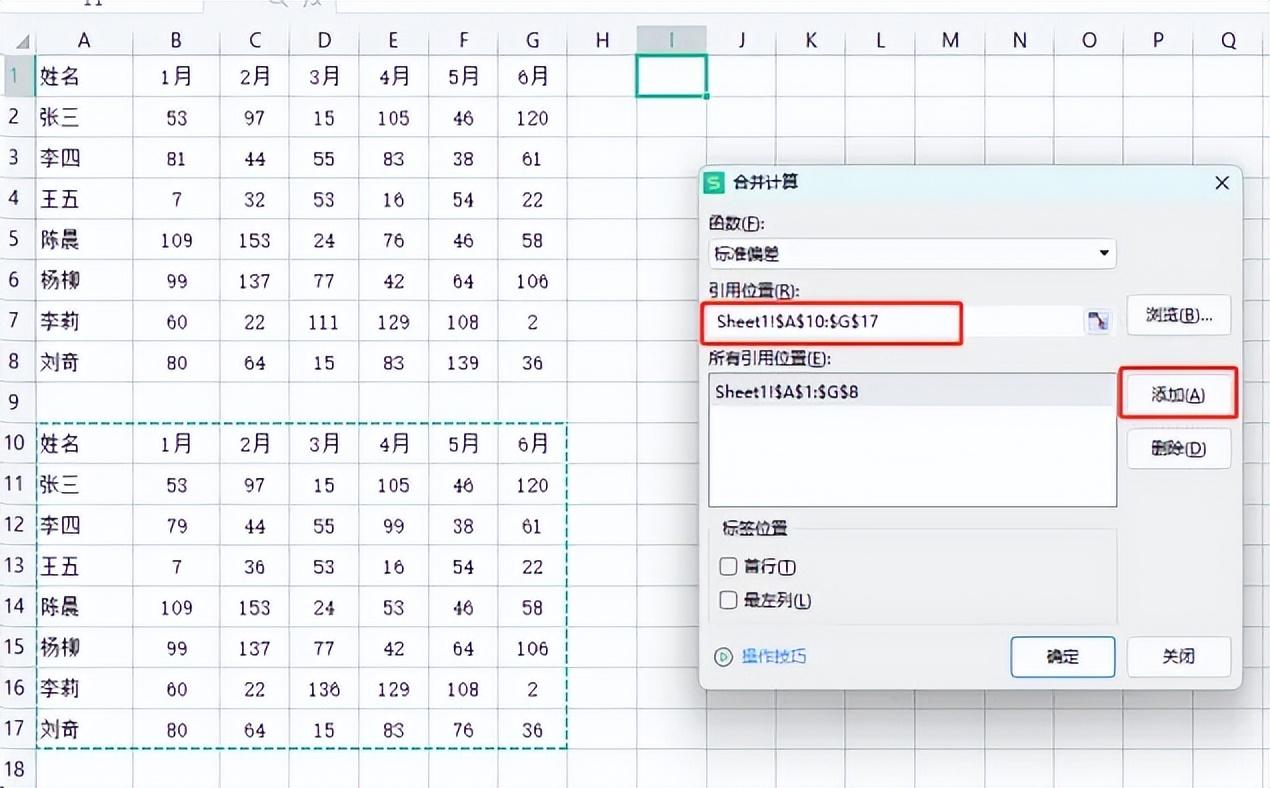Click cell A17 with 刘奇
The width and height of the screenshot is (1270, 788).
(x=84, y=729)
